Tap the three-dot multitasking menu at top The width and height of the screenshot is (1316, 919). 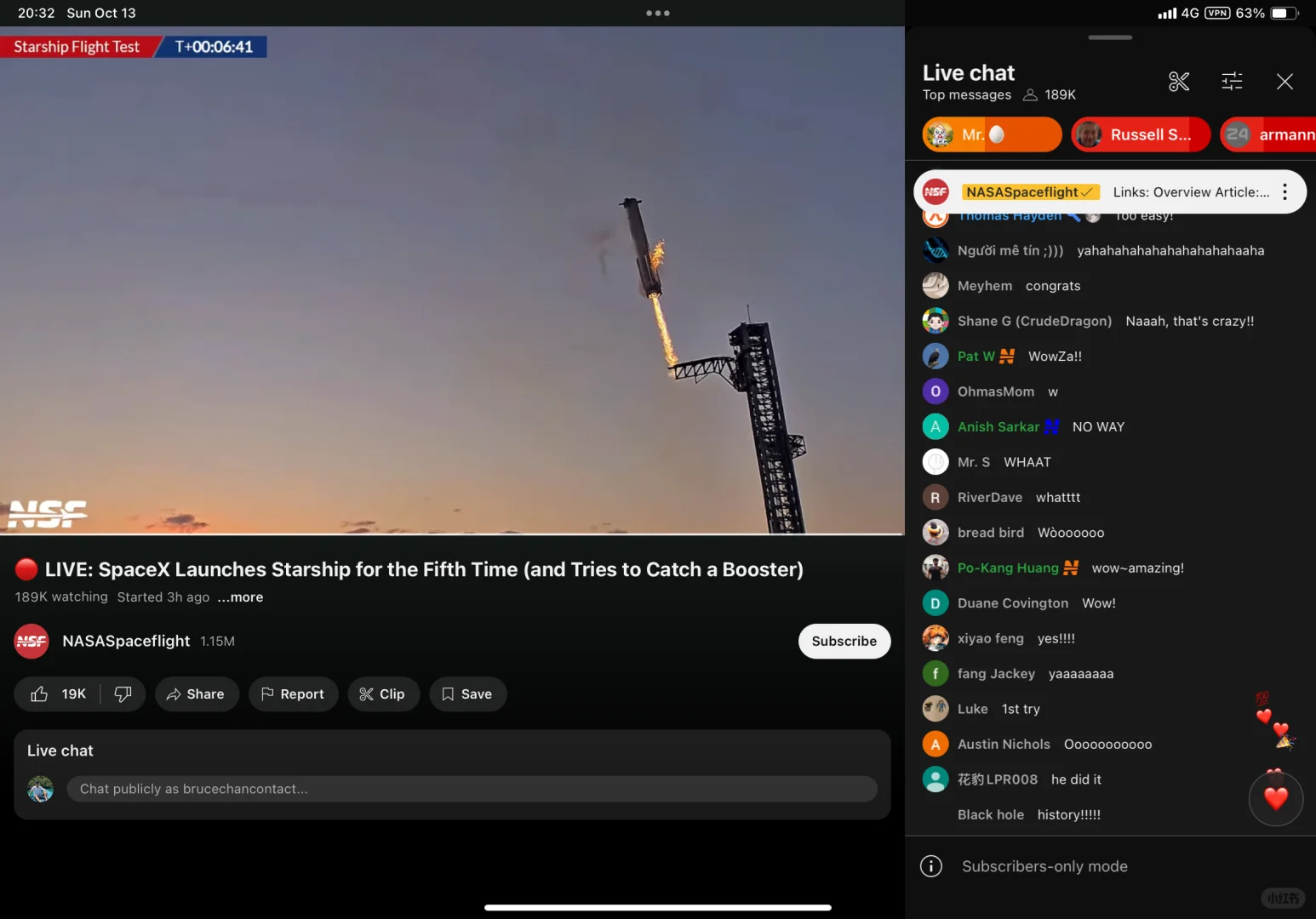(658, 13)
